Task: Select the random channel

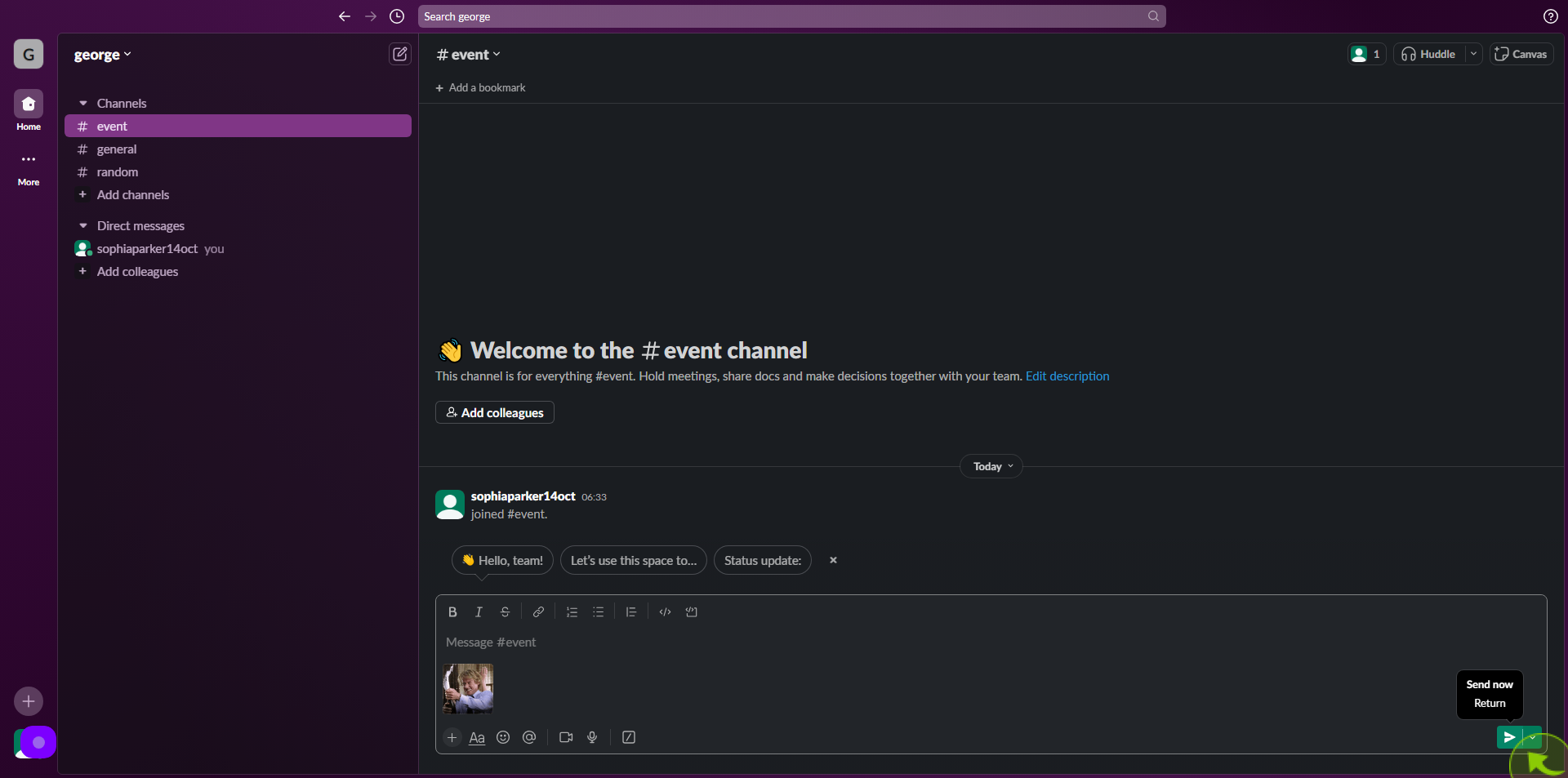Action: (238, 171)
